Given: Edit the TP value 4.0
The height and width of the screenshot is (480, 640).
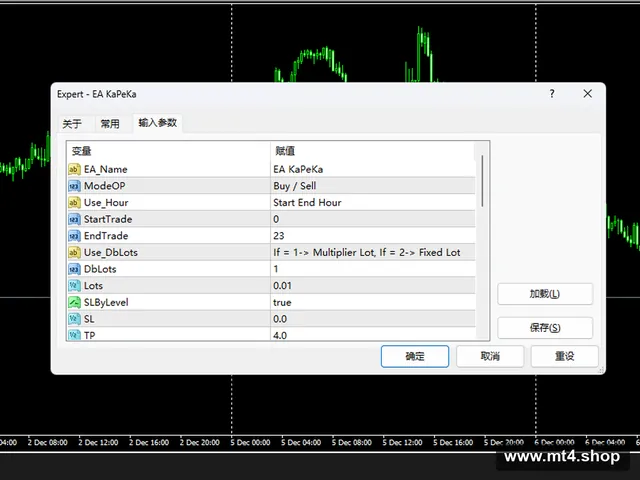Looking at the screenshot, I should pyautogui.click(x=373, y=334).
